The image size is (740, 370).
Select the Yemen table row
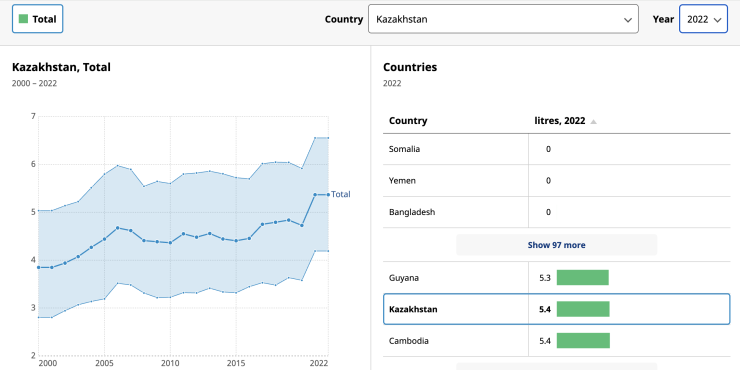point(556,181)
